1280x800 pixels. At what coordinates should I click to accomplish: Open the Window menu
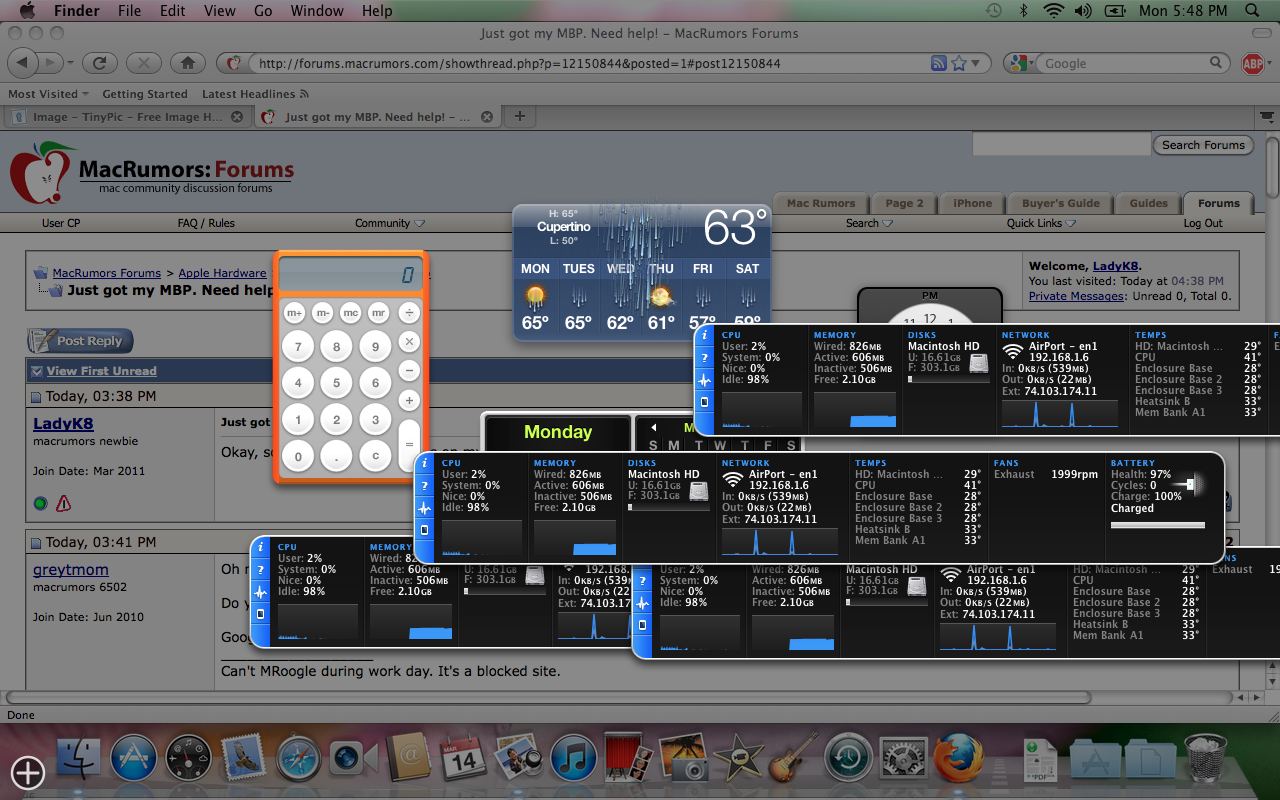pyautogui.click(x=317, y=11)
